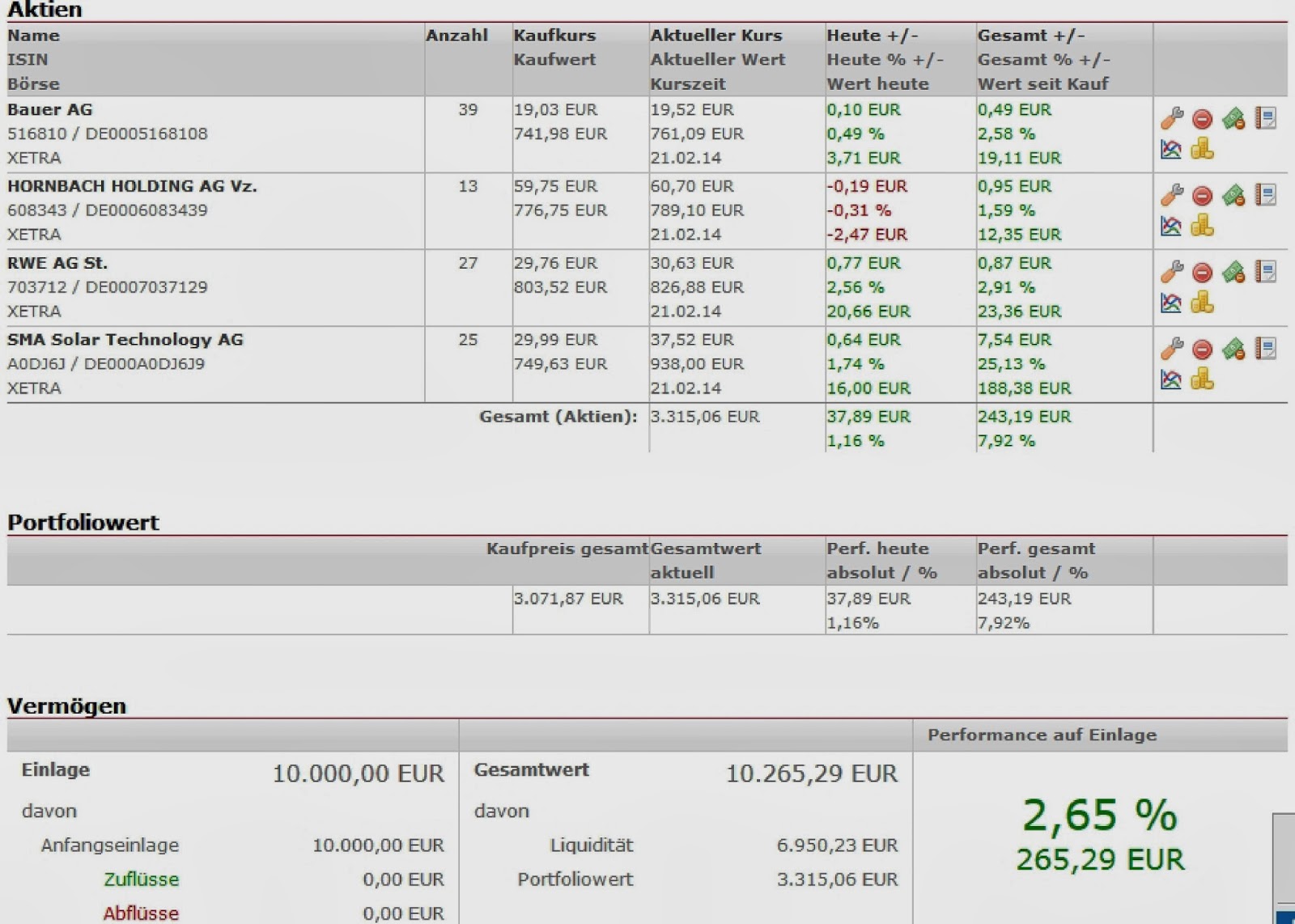Click the Aktueller Kurs column header
Image resolution: width=1295 pixels, height=924 pixels.
[x=716, y=36]
